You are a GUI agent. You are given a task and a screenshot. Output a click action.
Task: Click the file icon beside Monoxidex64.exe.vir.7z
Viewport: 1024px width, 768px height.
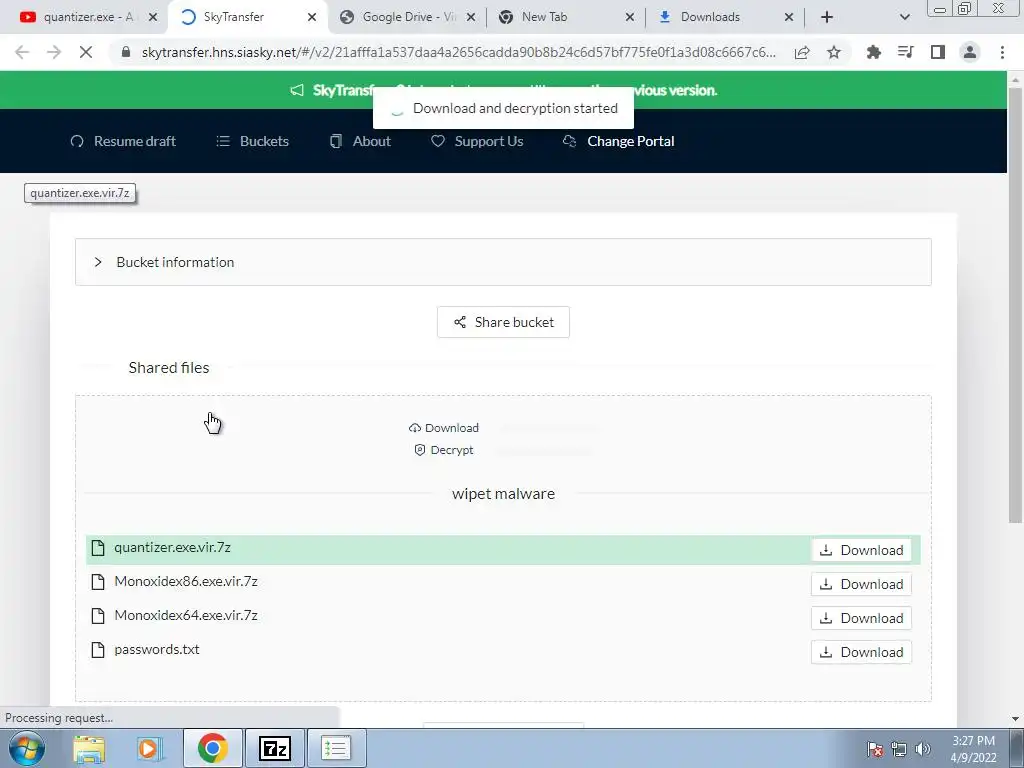click(98, 616)
